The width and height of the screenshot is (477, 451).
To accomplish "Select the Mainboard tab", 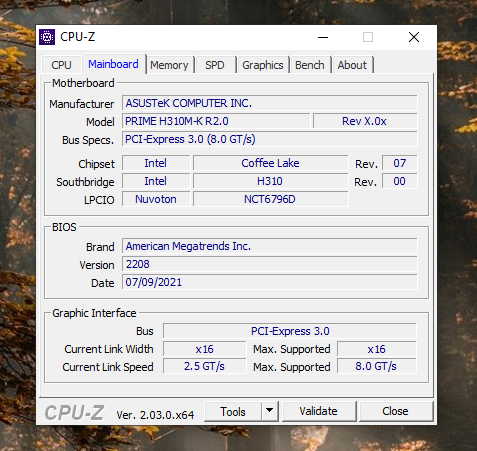I will coord(113,64).
